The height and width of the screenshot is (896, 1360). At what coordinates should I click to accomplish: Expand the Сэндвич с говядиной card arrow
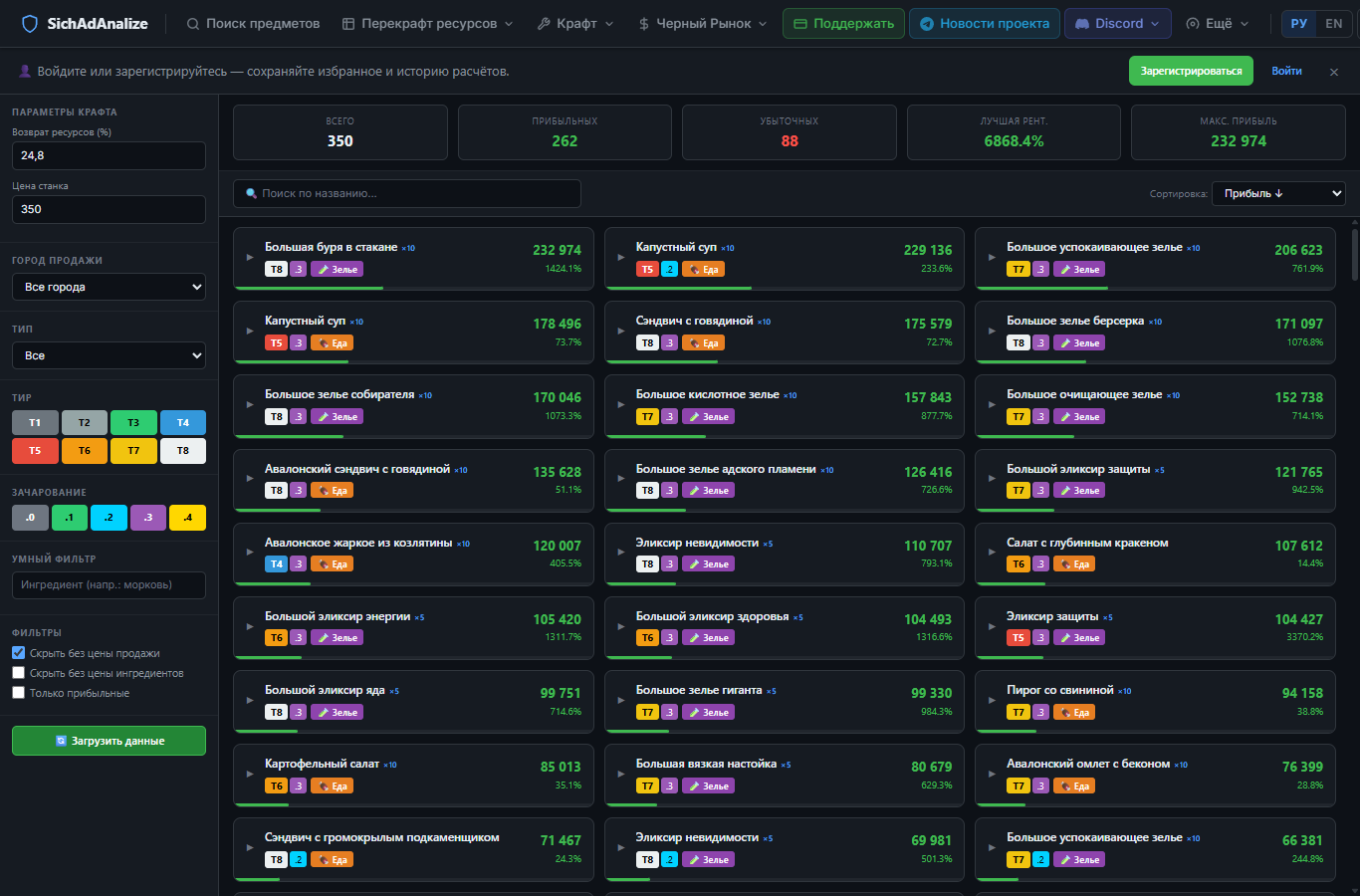(x=621, y=331)
